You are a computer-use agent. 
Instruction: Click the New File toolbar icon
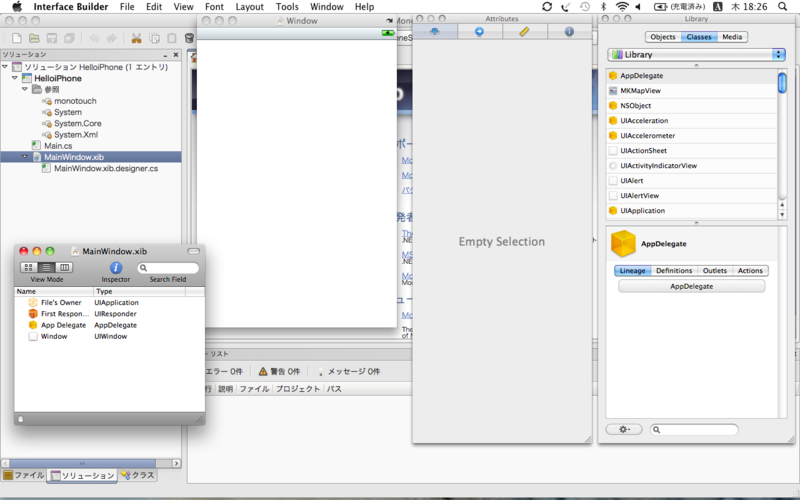(17, 38)
